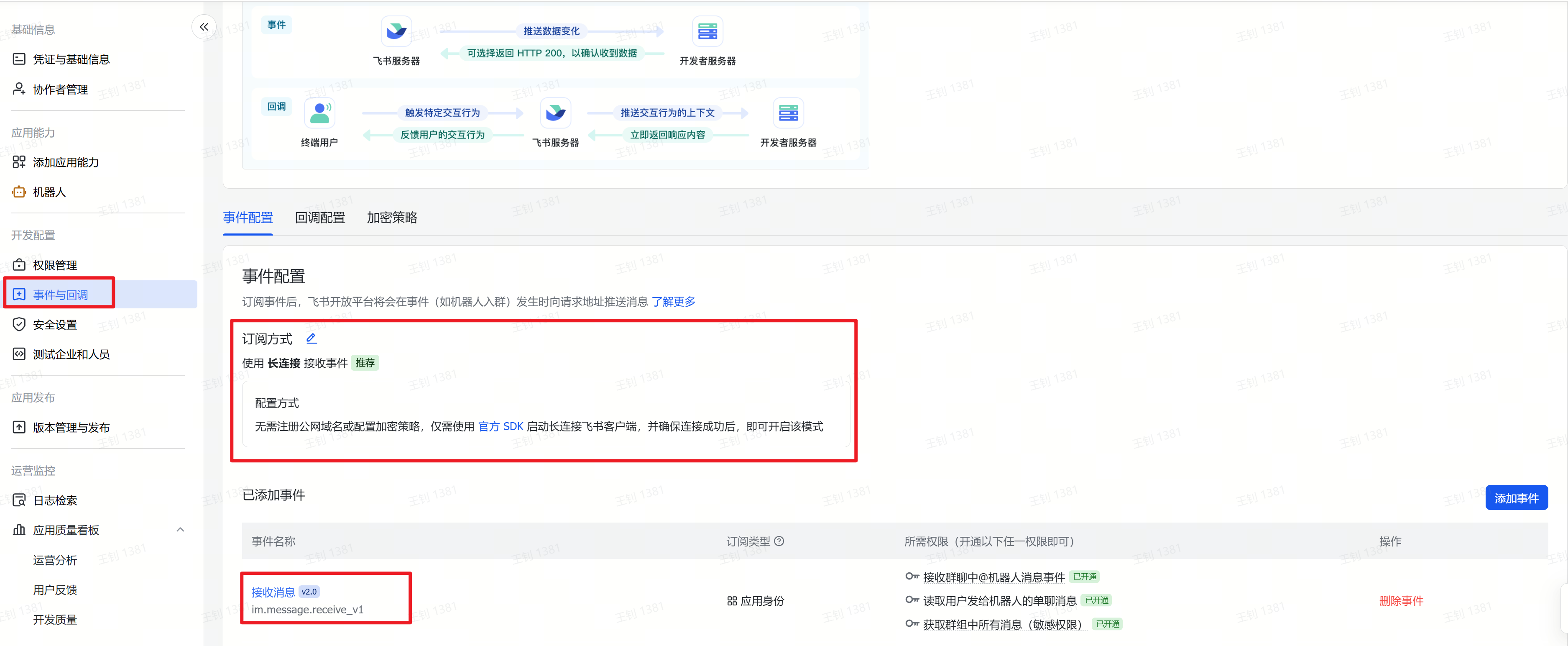1568x646 pixels.
Task: Select the robot icon next to 机器人
Action: [19, 192]
